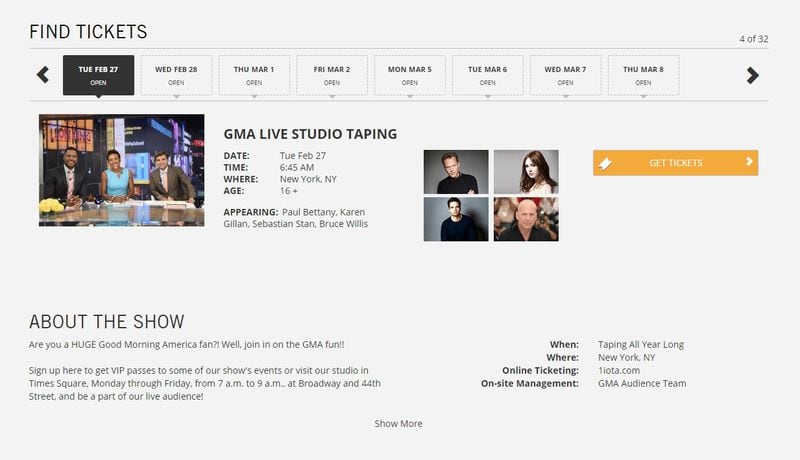
Task: Open Sebastian Stan's guest photo
Action: coord(456,219)
